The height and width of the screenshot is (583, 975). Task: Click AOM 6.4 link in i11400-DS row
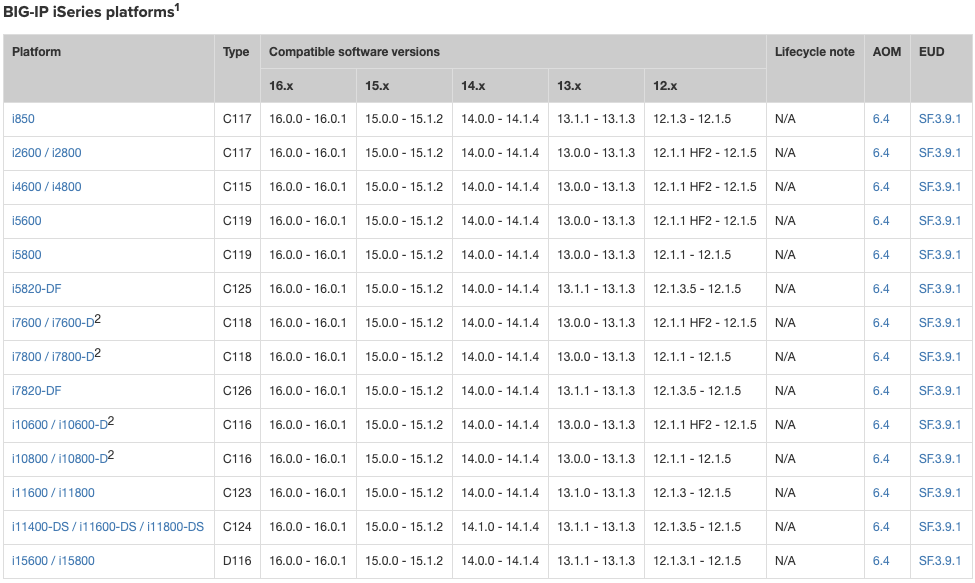click(881, 527)
